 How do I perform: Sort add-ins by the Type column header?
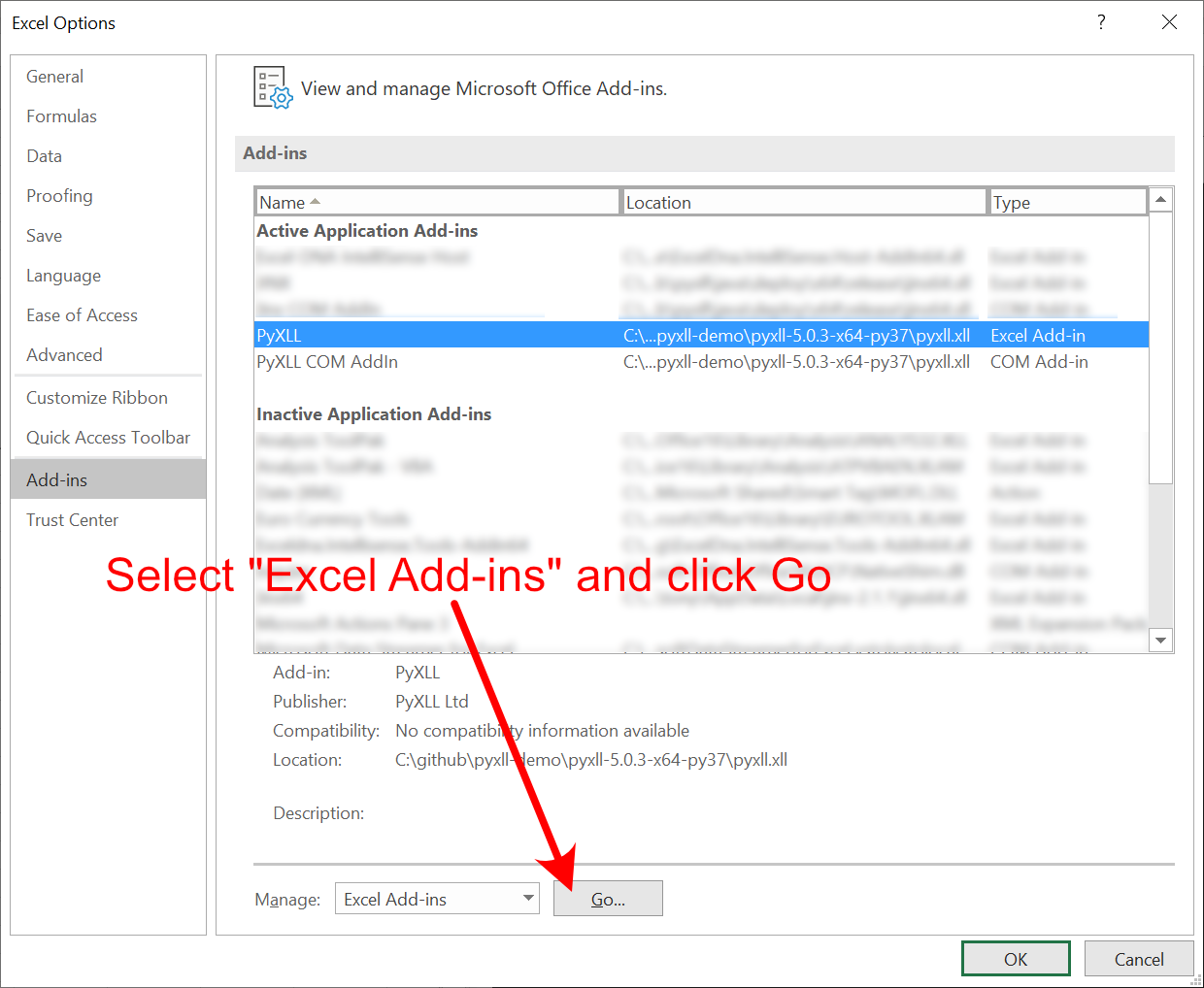1068,202
